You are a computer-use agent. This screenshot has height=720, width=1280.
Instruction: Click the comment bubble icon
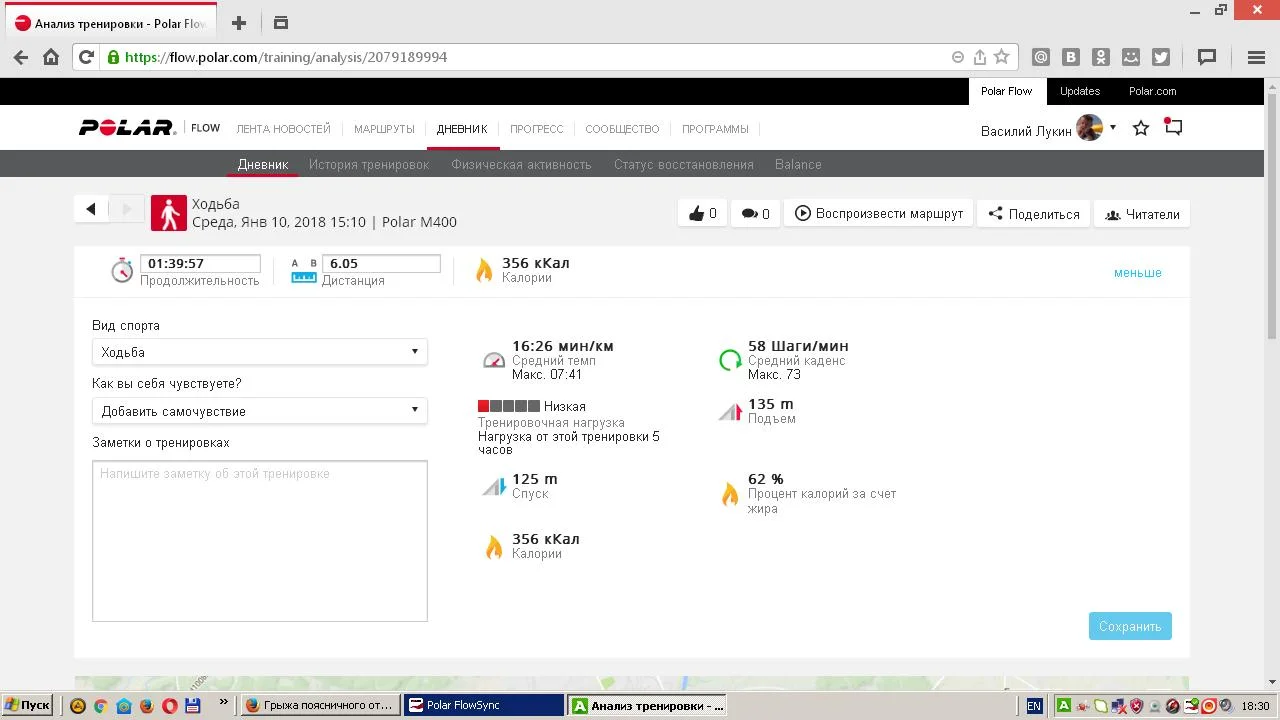pyautogui.click(x=749, y=214)
